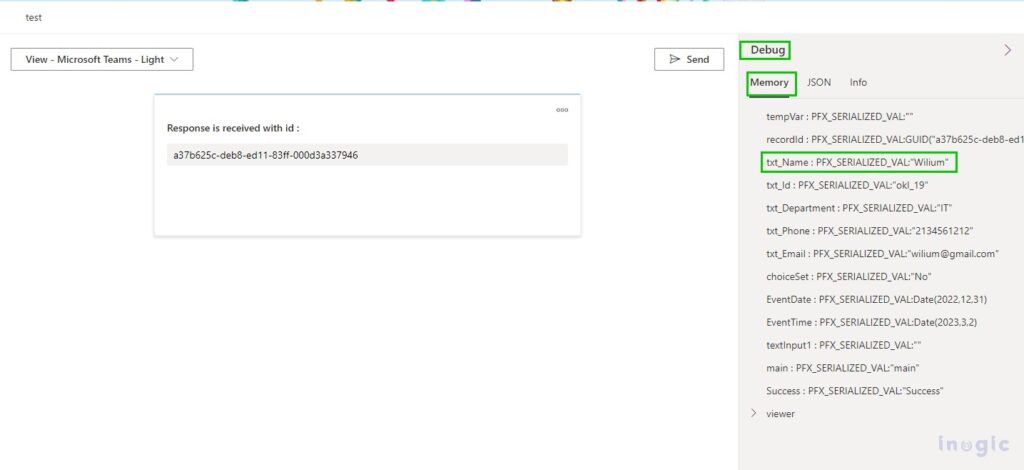Select the choiceSet "No" memory entry
Viewport: 1024px width, 470px height.
click(848, 276)
